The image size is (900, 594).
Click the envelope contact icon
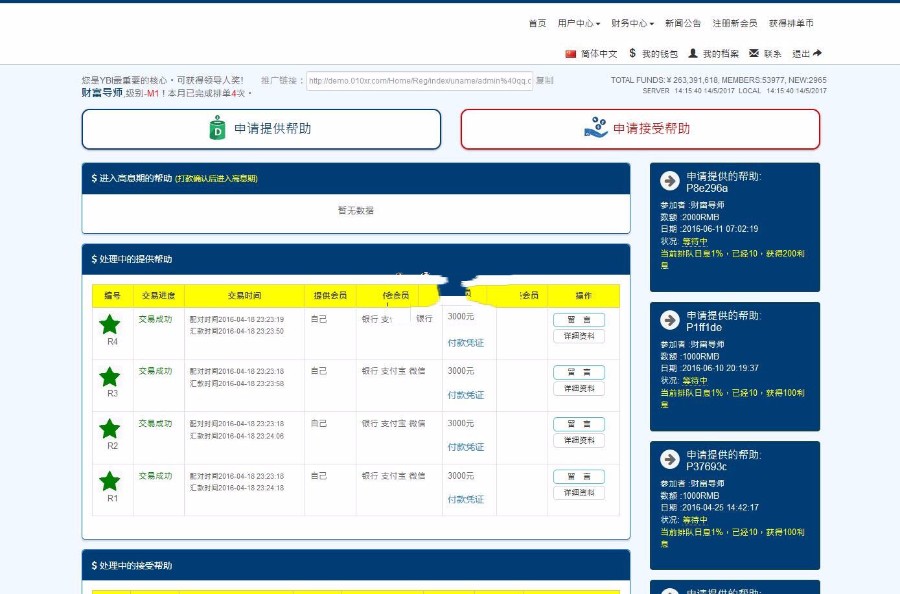pos(754,53)
